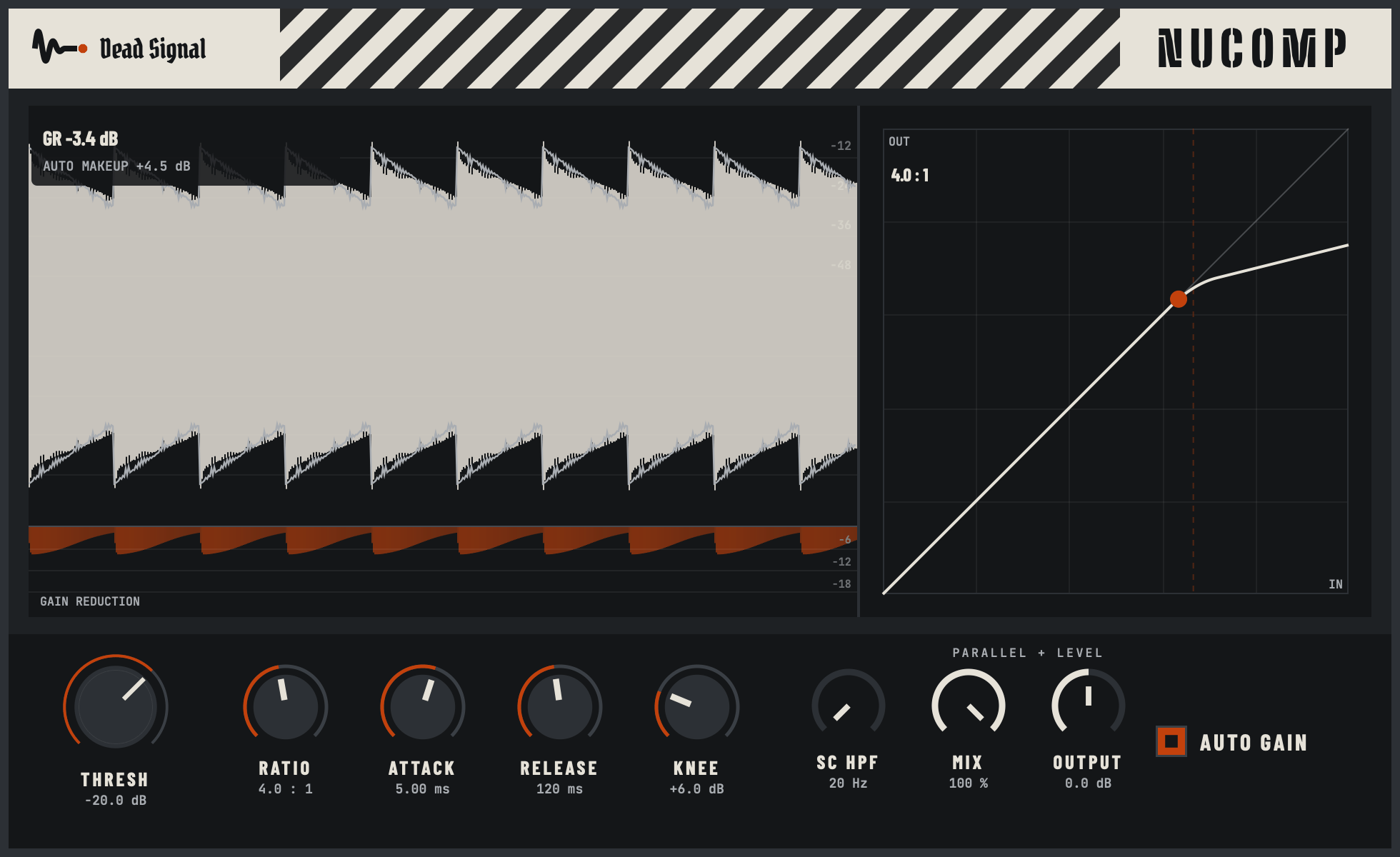Click the Dead Signal waveform logo icon

click(x=60, y=47)
